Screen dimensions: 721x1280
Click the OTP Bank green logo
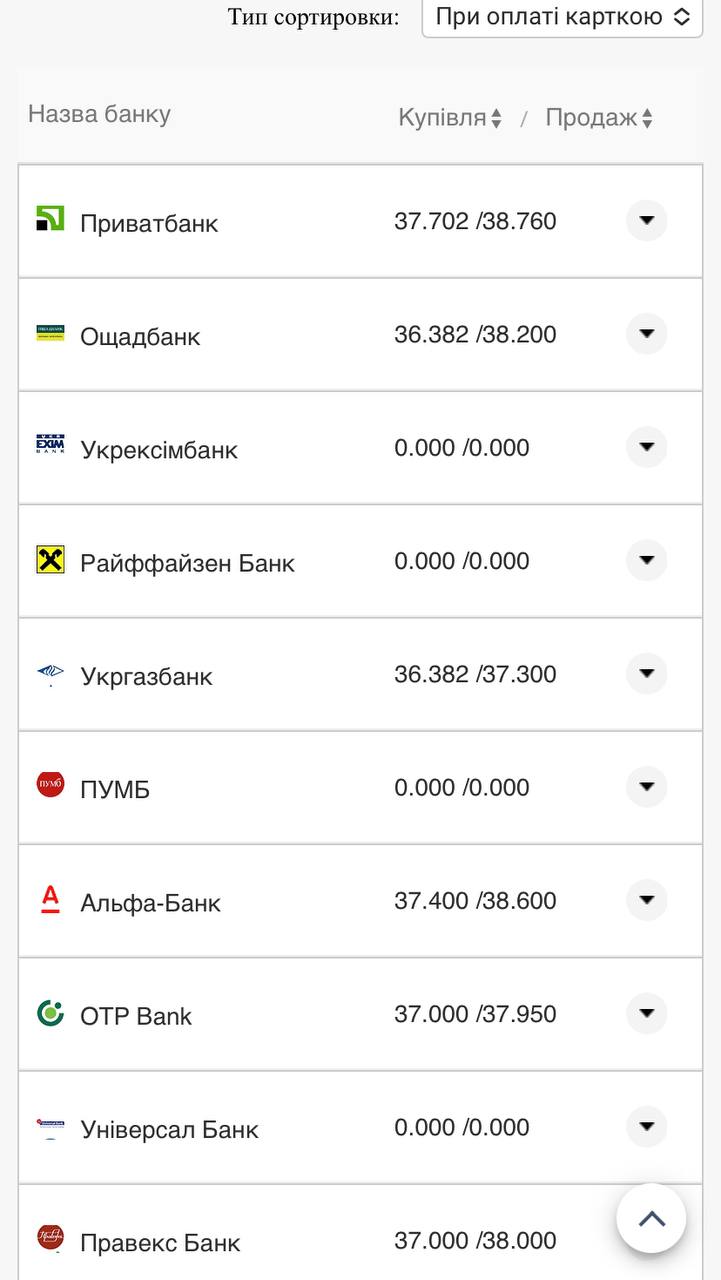(x=50, y=1013)
